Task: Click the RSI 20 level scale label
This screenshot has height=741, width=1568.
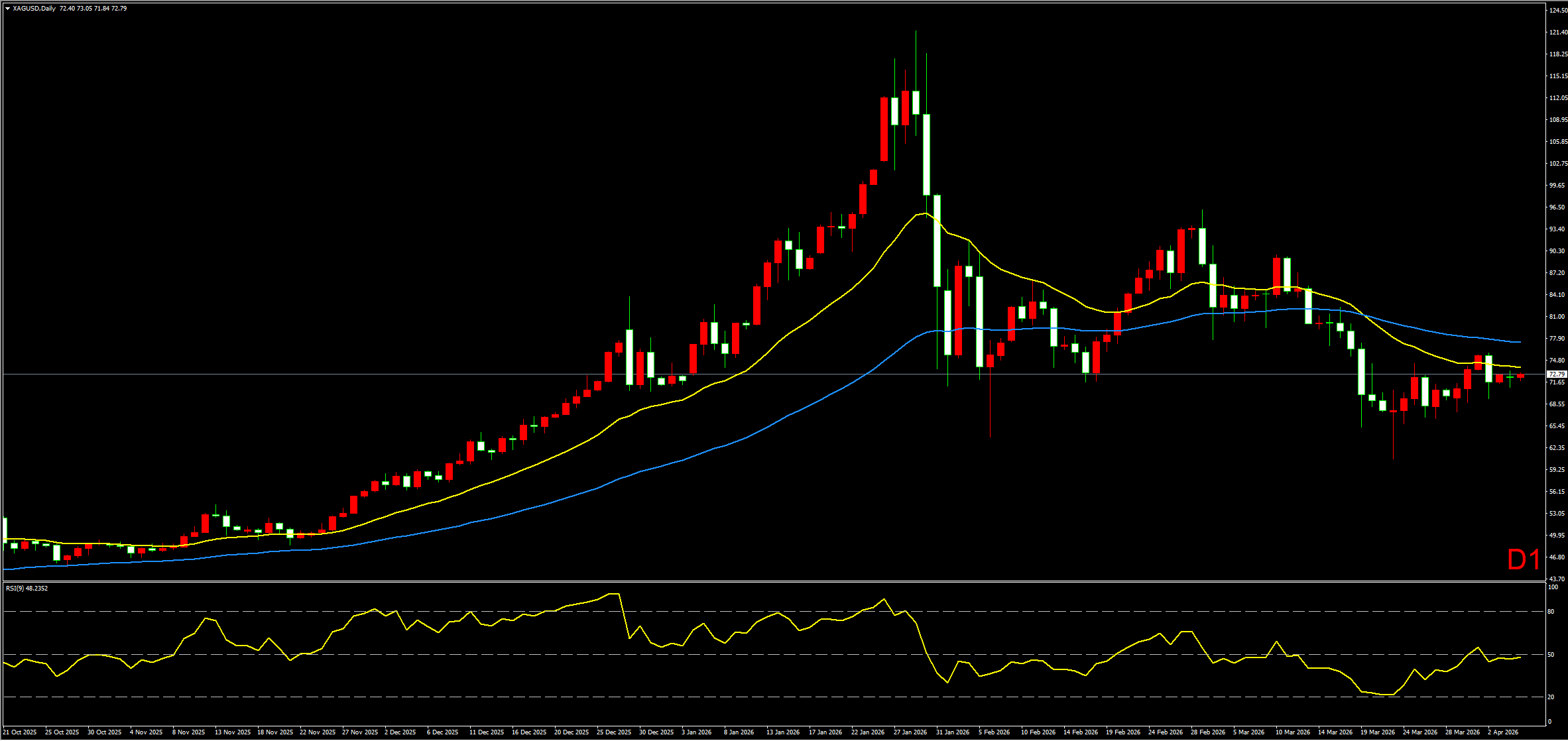Action: pos(1551,697)
